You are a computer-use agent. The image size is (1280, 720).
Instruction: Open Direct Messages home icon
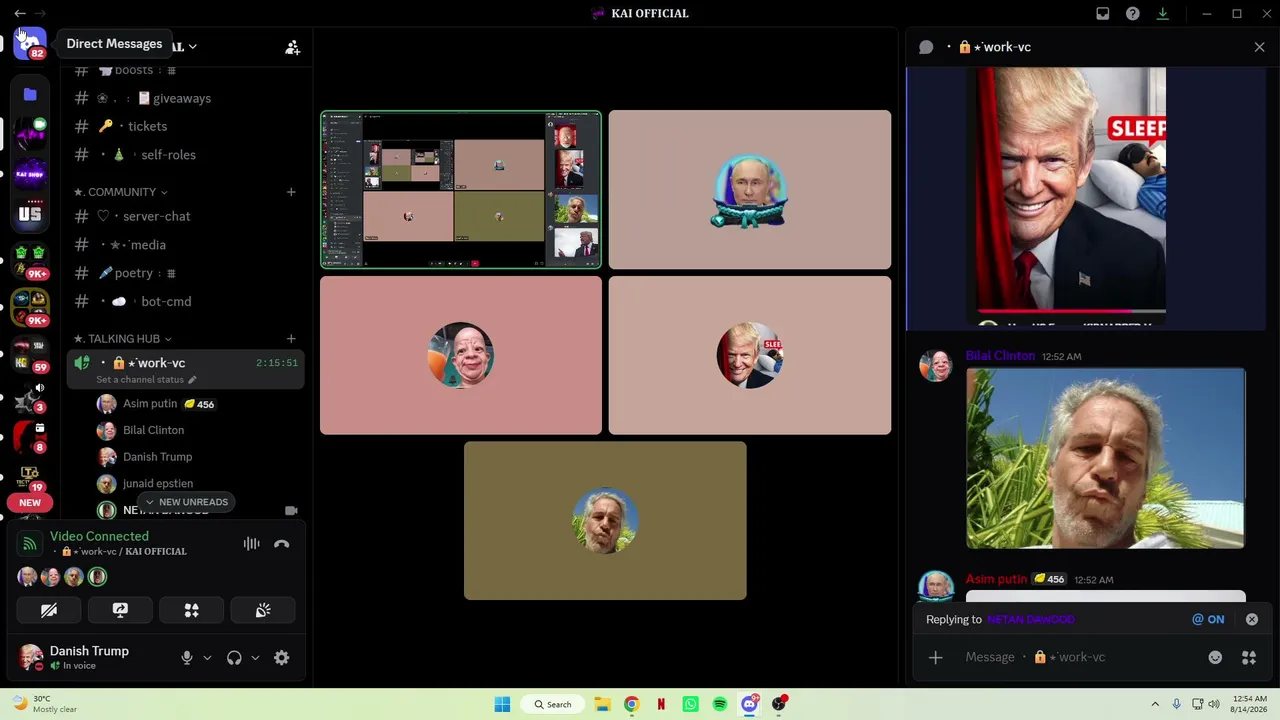[30, 44]
